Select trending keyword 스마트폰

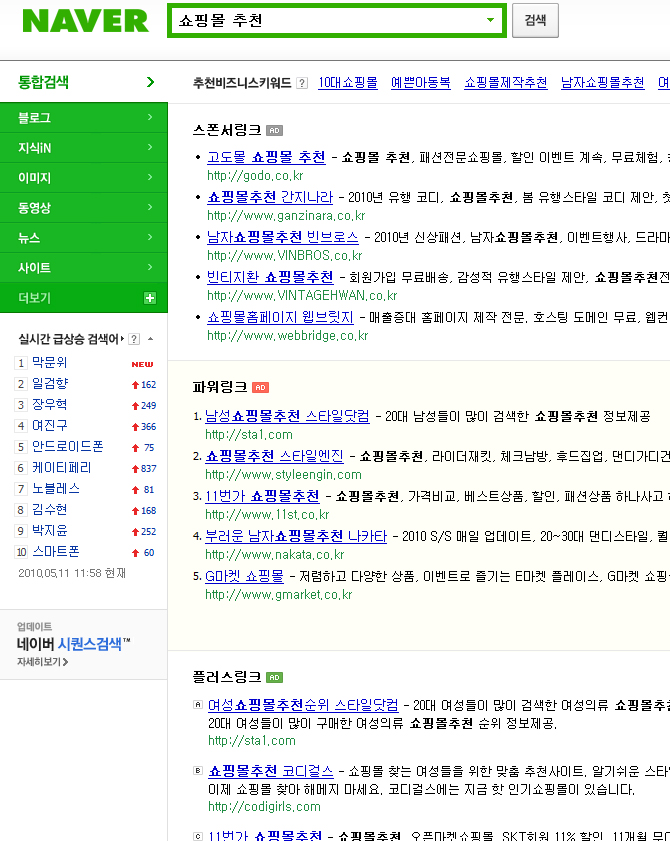pos(56,552)
